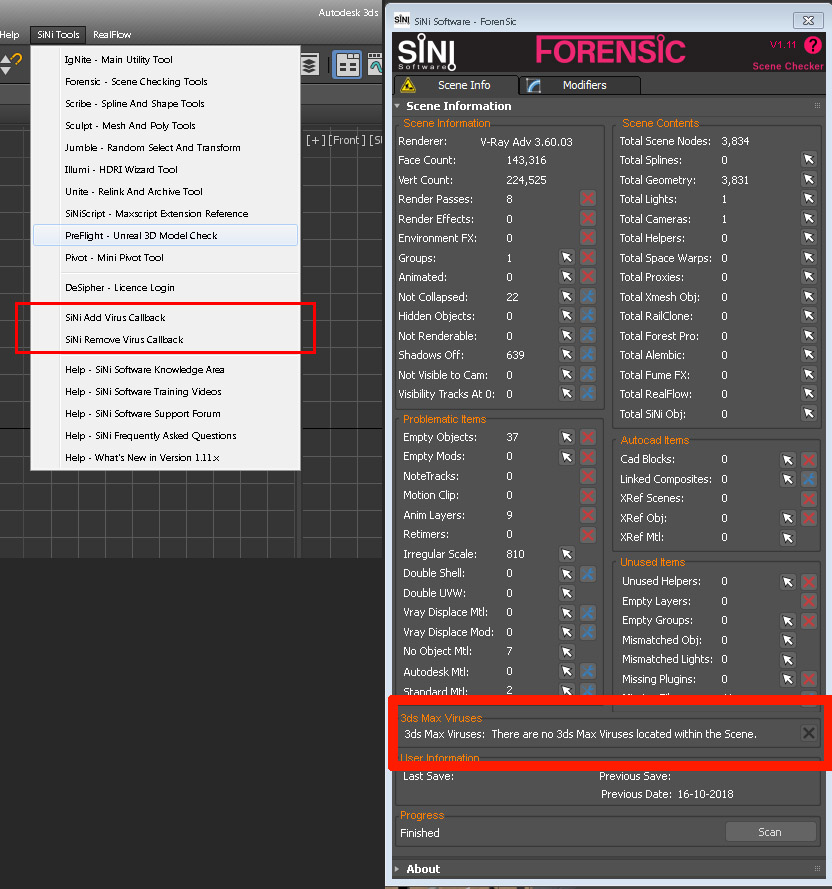Click the 3ds Max Viruses remove icon
This screenshot has width=832, height=889.
click(809, 734)
